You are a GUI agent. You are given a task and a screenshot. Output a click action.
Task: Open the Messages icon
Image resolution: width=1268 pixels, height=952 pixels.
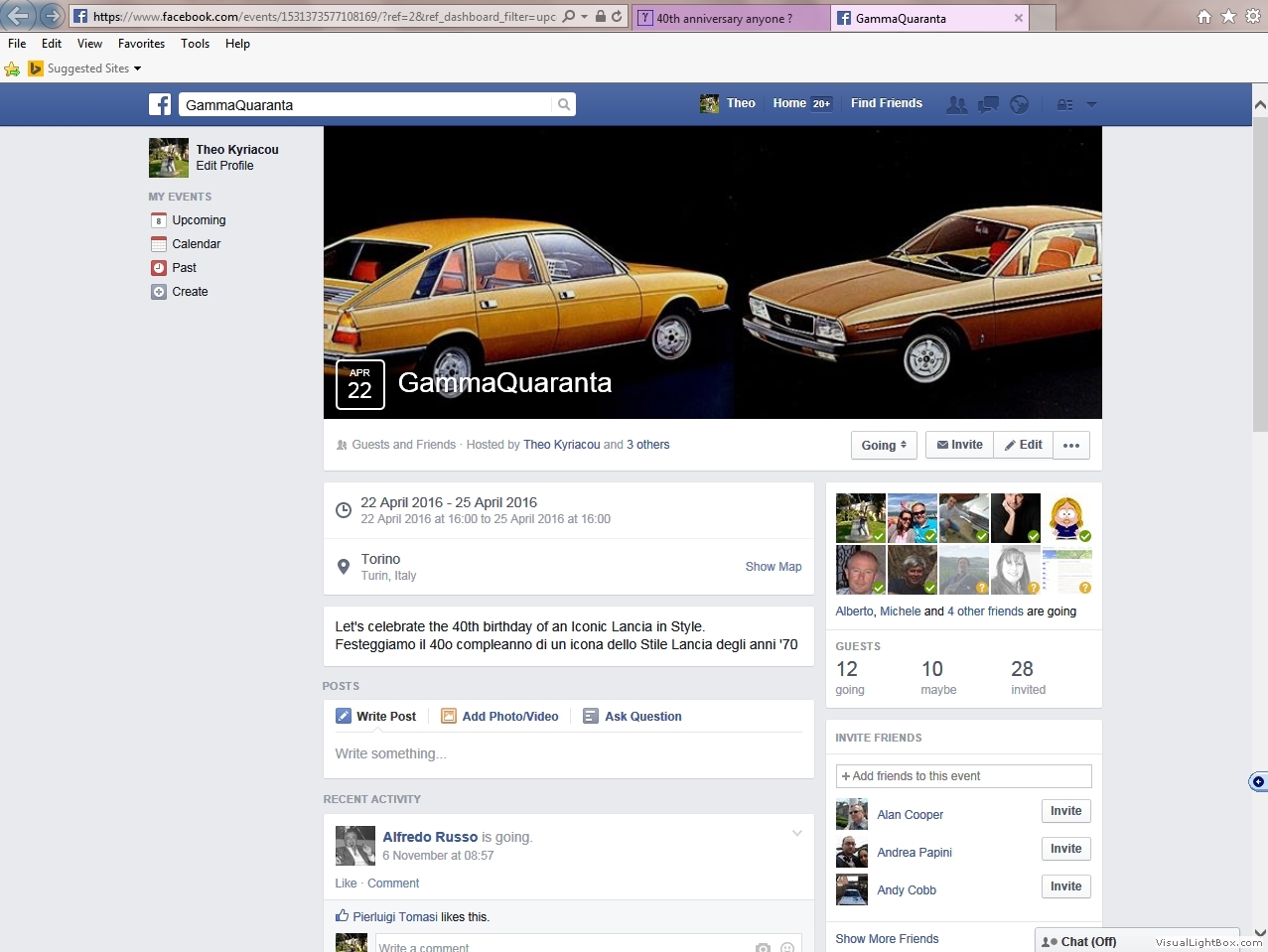point(988,104)
